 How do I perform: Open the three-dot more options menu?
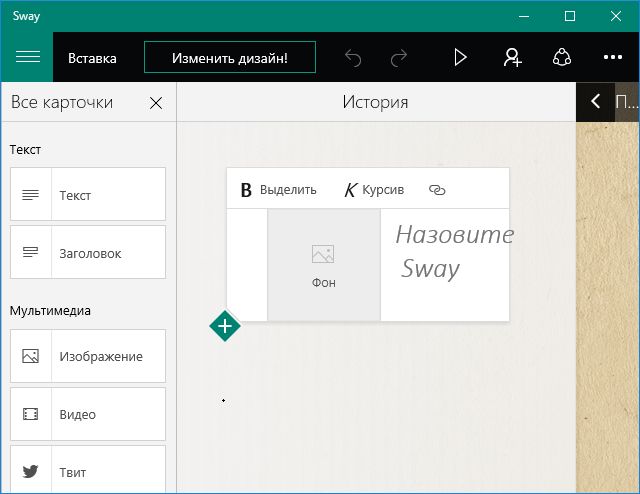pyautogui.click(x=612, y=57)
